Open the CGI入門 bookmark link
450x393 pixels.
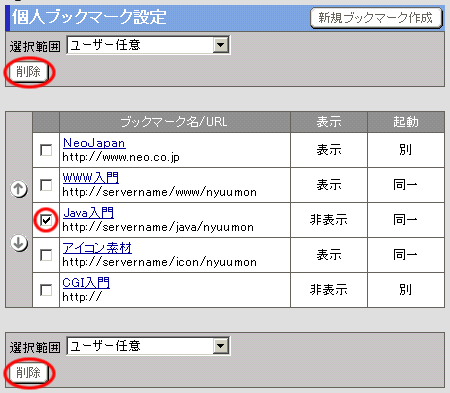86,283
